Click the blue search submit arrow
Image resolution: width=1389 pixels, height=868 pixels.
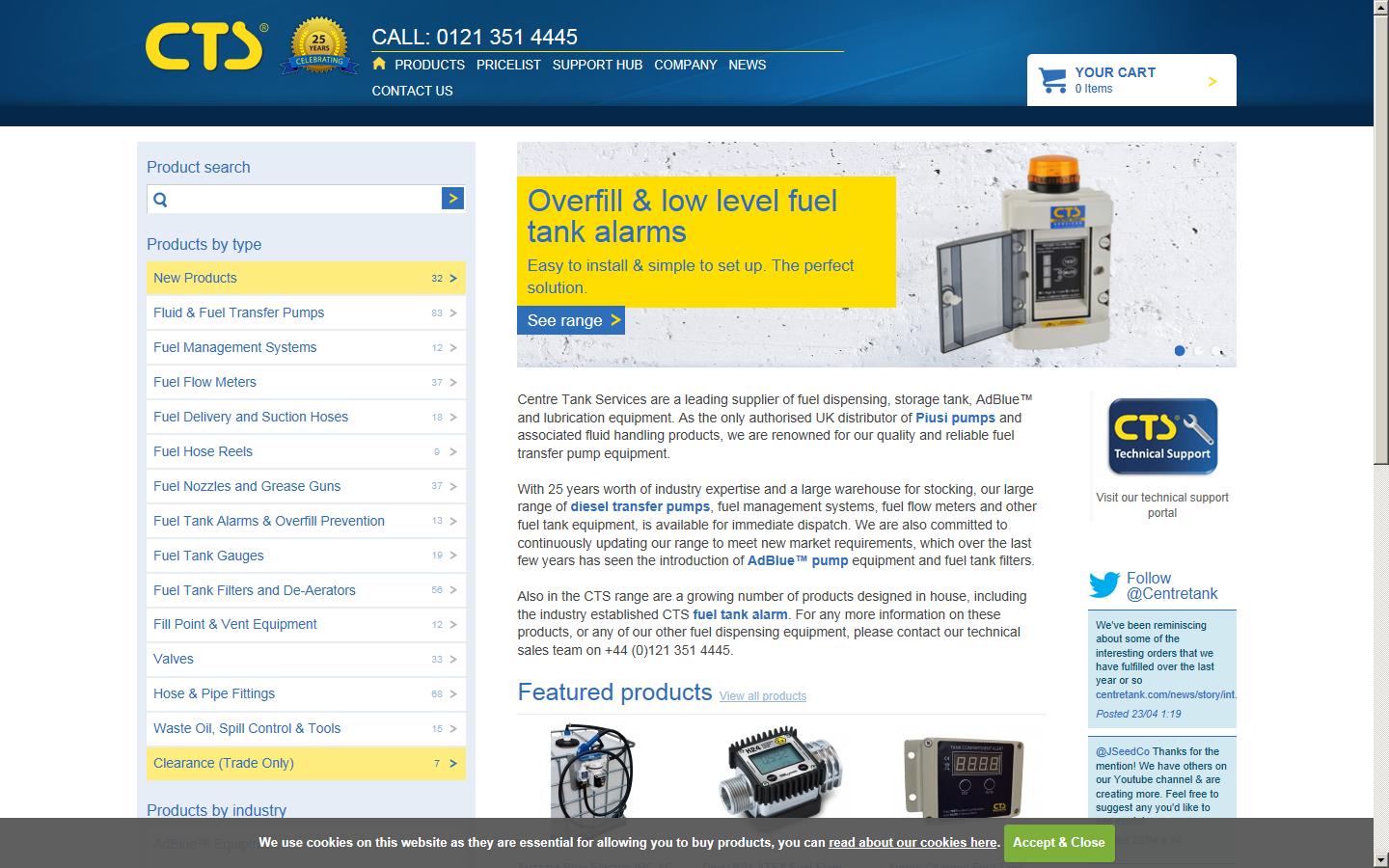451,199
